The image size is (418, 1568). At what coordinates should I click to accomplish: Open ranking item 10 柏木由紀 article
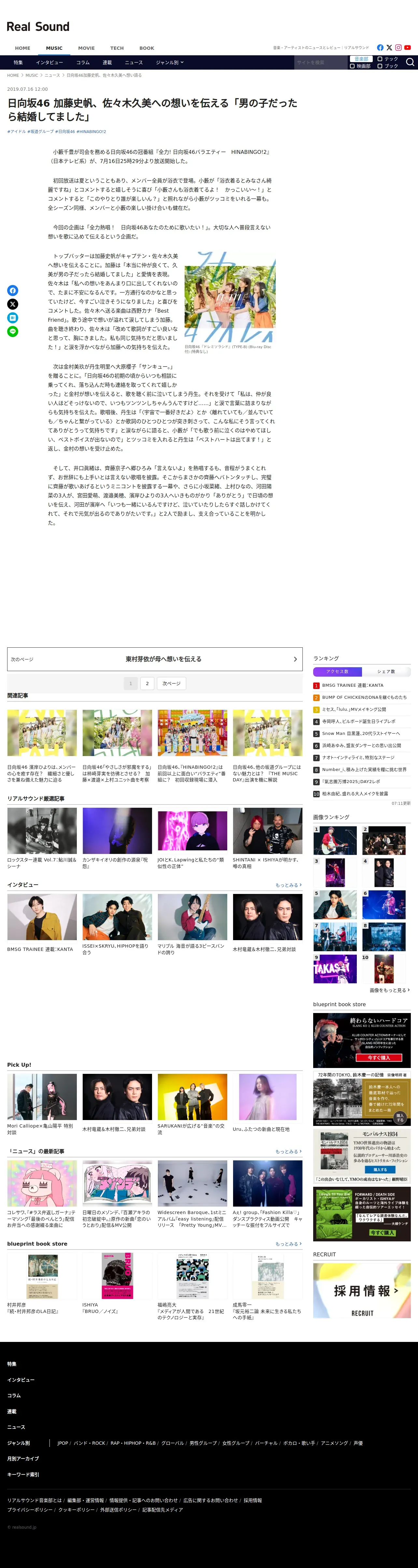pyautogui.click(x=362, y=794)
